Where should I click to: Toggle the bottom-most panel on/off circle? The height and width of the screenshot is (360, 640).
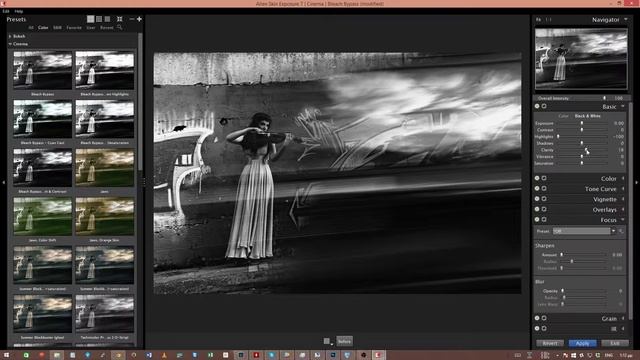[537, 328]
